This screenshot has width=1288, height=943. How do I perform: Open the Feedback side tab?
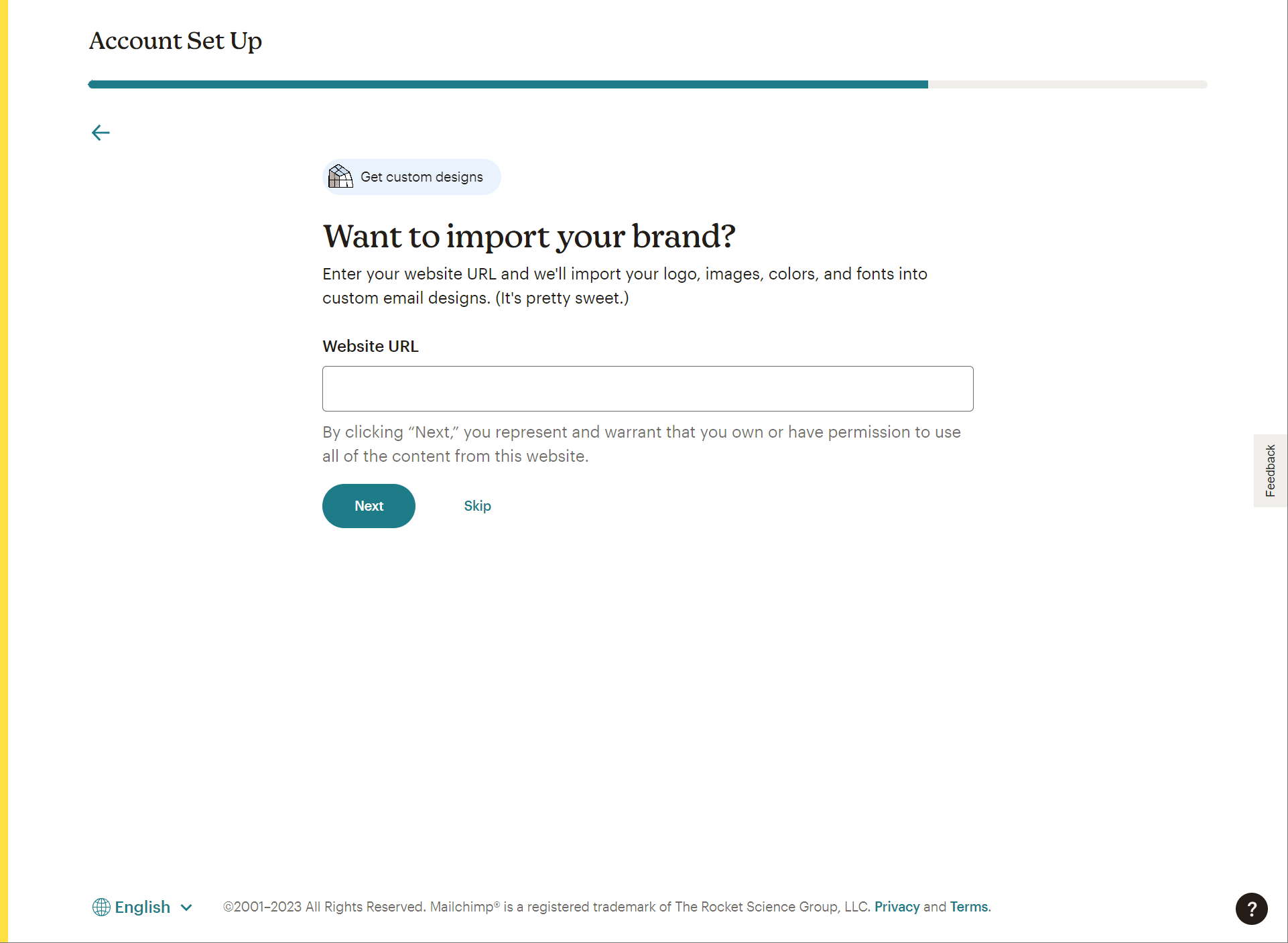point(1270,470)
